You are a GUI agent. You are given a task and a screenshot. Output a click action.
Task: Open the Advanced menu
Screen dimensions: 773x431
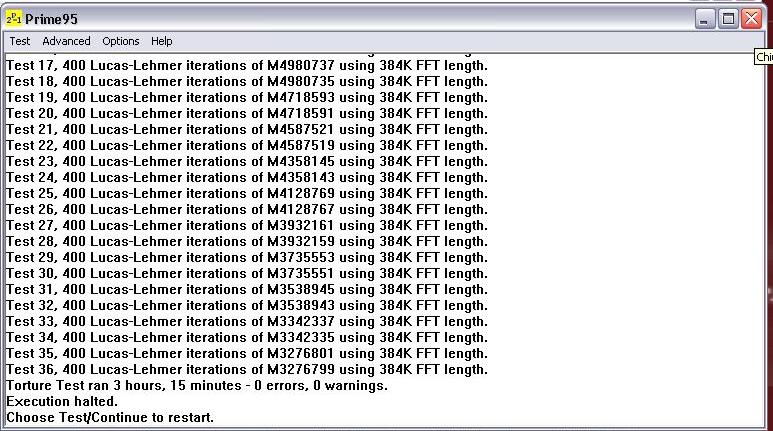(66, 41)
